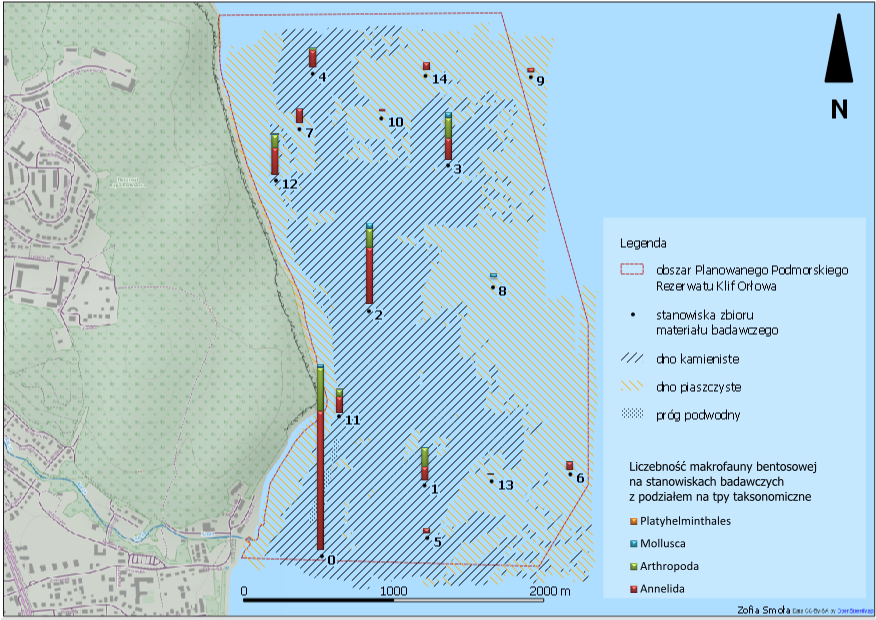The width and height of the screenshot is (876, 620).
Task: Click the Platyhelminthales legend label
Action: point(685,521)
